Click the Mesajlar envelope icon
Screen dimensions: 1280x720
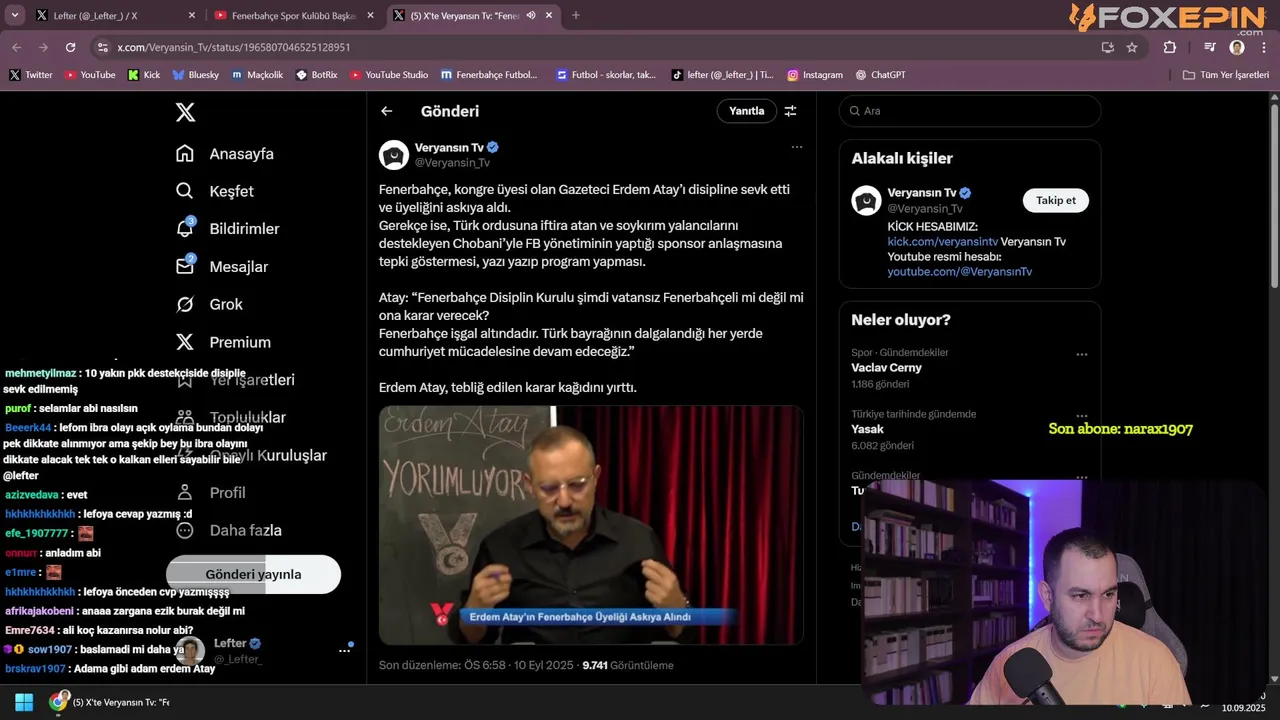185,266
